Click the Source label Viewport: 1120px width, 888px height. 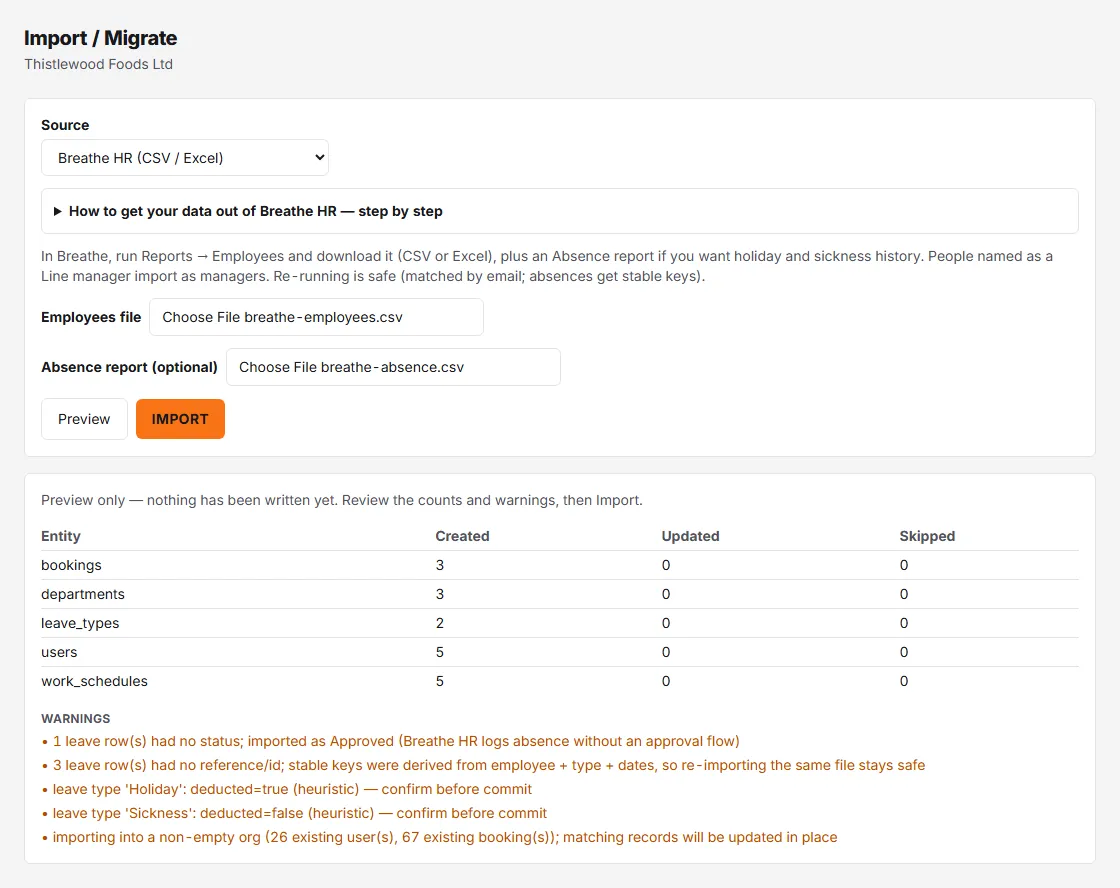(65, 125)
